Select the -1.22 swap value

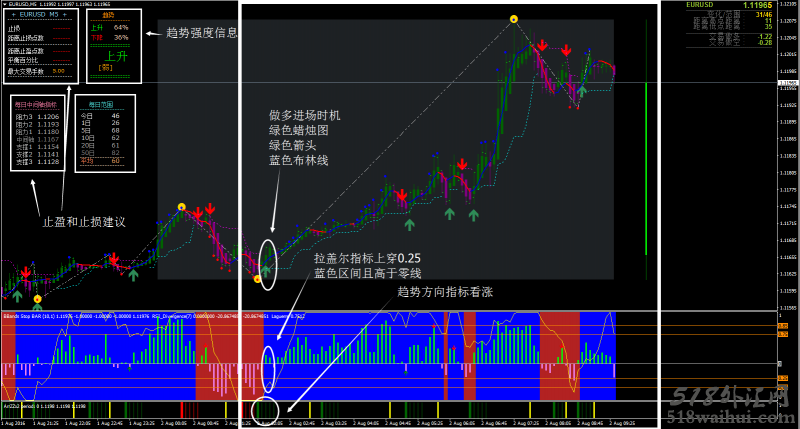pyautogui.click(x=765, y=37)
